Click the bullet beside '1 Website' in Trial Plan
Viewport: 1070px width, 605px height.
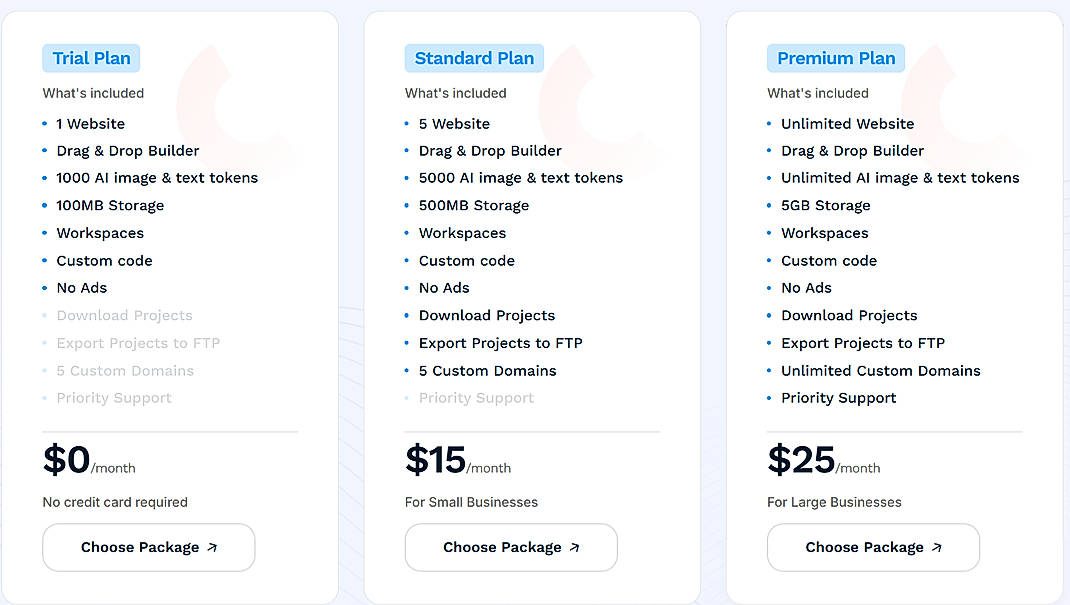tap(44, 123)
